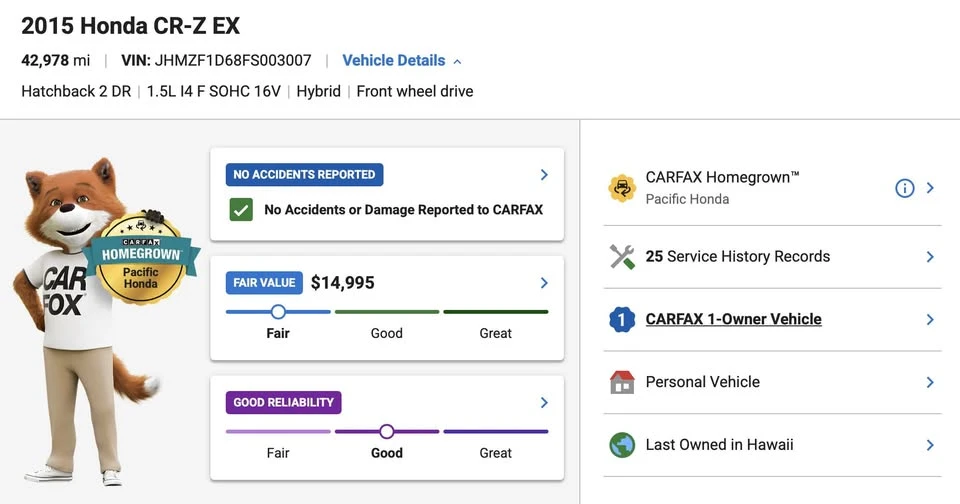The image size is (960, 504).
Task: Click the 2015 Honda CR-Z EX title
Action: click(x=130, y=26)
